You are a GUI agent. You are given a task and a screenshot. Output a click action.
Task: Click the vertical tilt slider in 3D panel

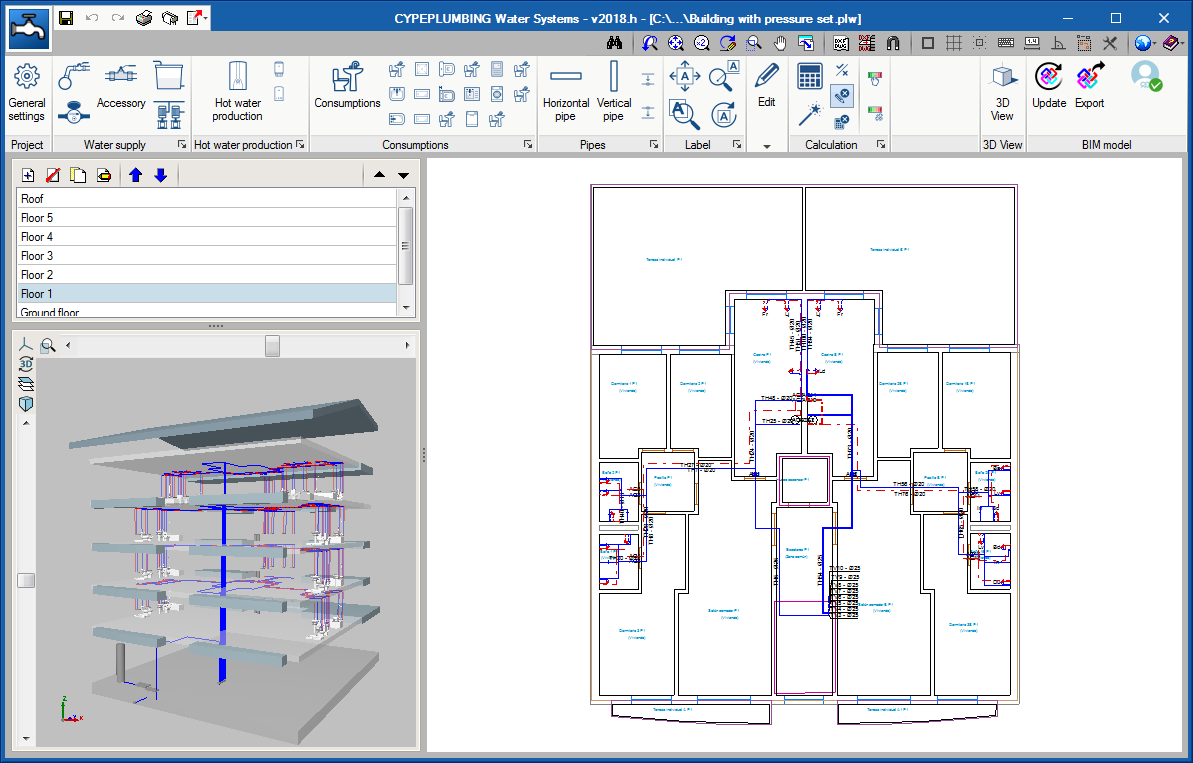tap(26, 580)
